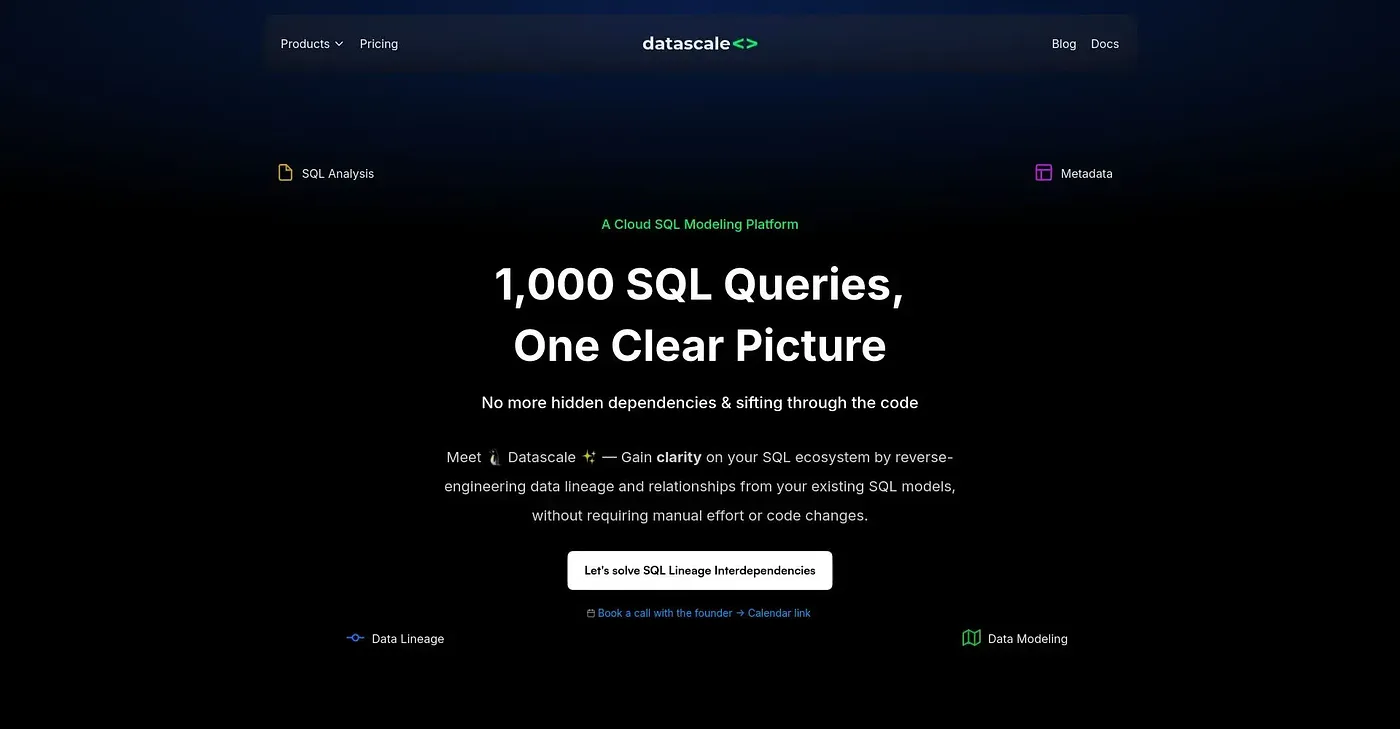Click the 1,000 SQL Queries heading line
Image resolution: width=1400 pixels, height=729 pixels.
699,284
